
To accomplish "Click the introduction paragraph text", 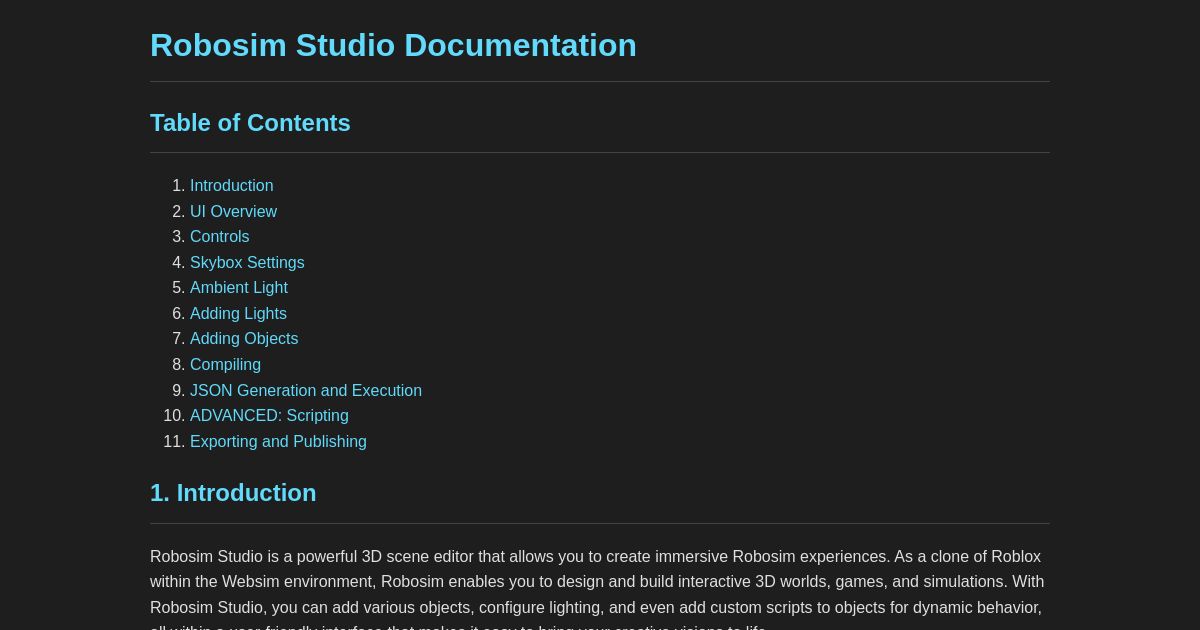I will tap(597, 581).
